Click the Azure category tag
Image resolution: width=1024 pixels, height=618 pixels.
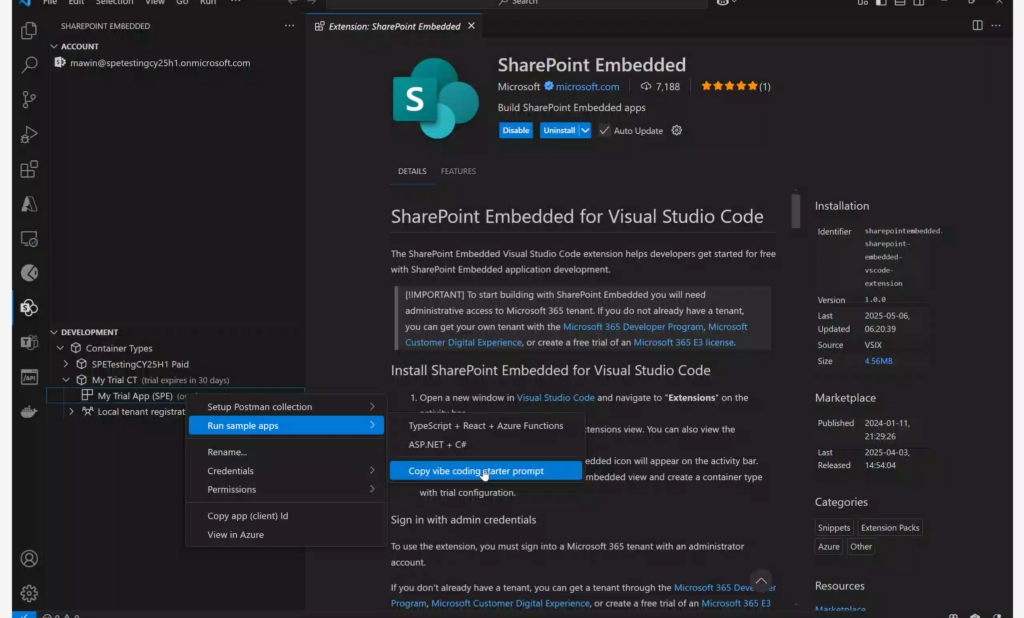829,546
